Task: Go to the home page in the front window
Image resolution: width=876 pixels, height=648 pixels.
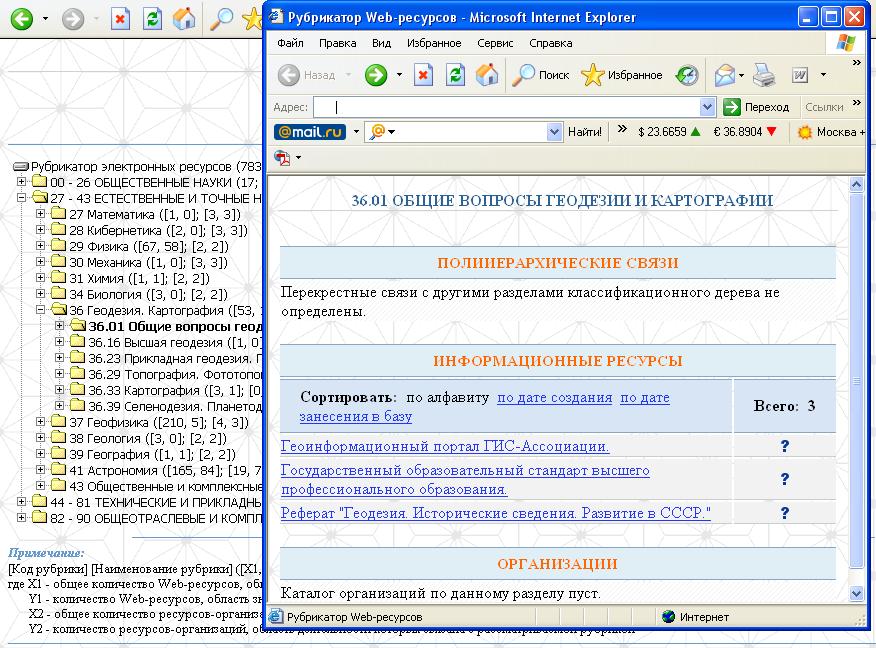Action: pos(487,75)
